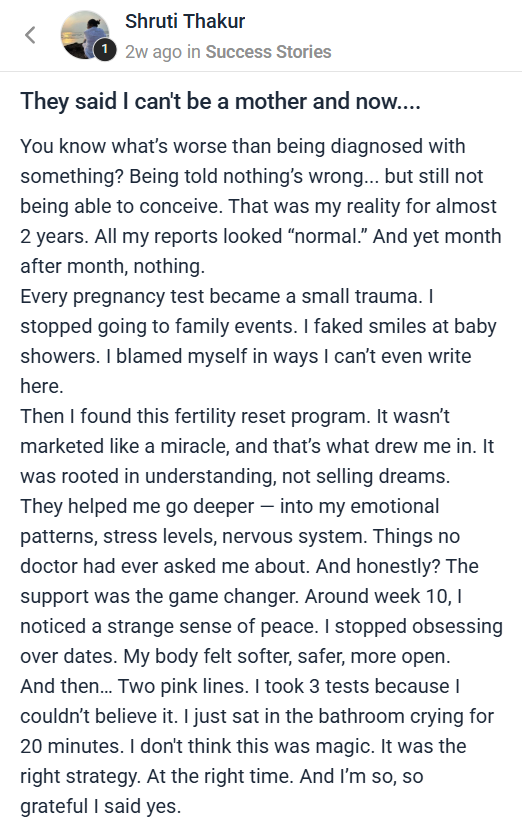Image resolution: width=522 pixels, height=821 pixels.
Task: Click the line 'over dates. My body felt softer'
Action: tap(235, 657)
